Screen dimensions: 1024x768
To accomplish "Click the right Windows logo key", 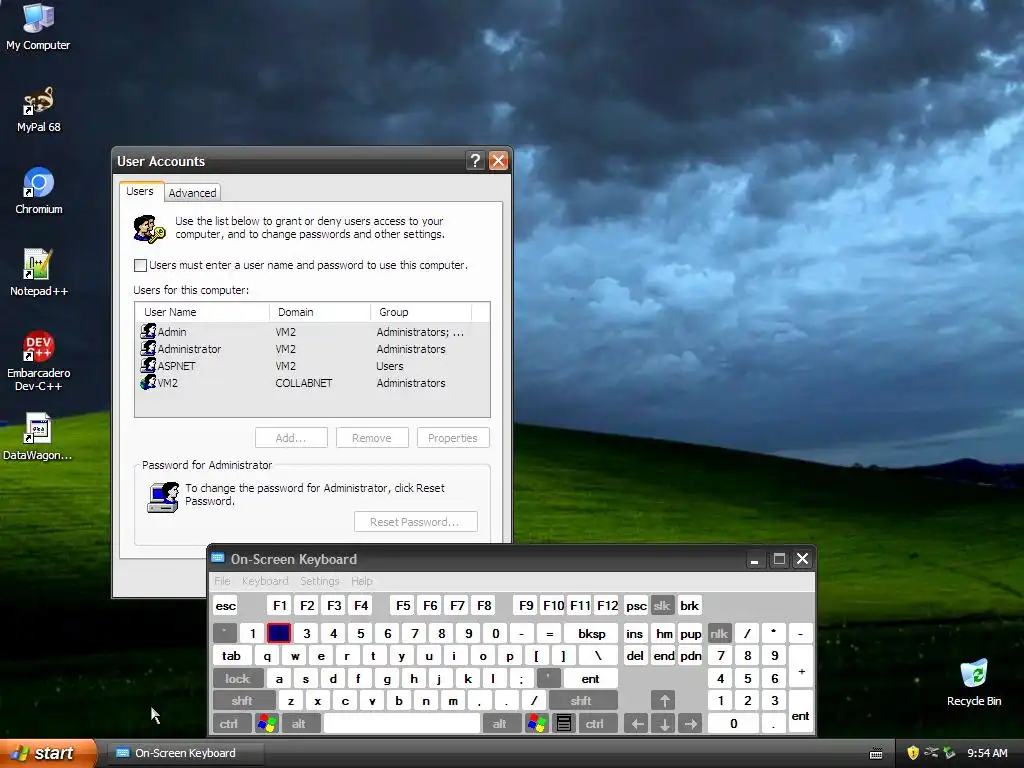I will click(x=537, y=724).
